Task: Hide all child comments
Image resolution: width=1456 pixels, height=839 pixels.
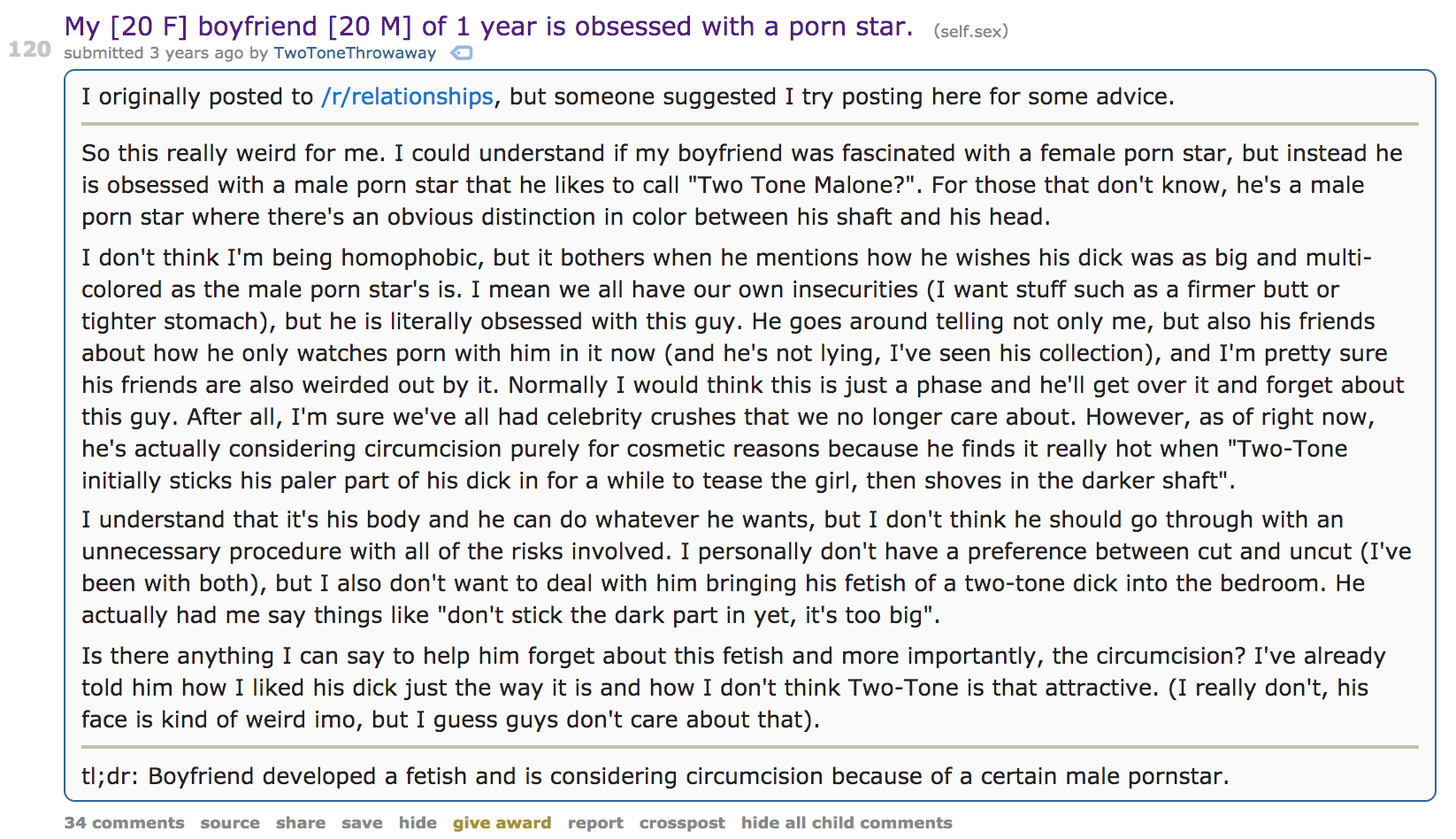Action: tap(847, 822)
